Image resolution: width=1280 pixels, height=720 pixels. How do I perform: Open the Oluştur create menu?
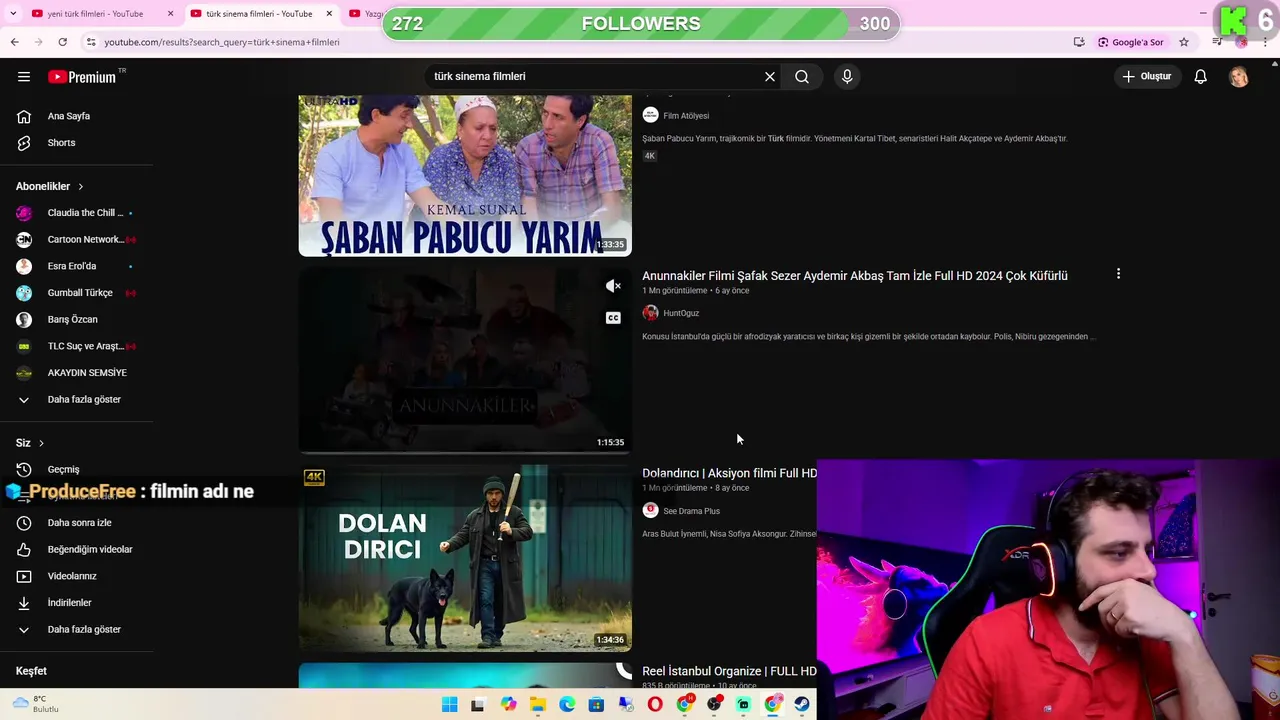1147,76
